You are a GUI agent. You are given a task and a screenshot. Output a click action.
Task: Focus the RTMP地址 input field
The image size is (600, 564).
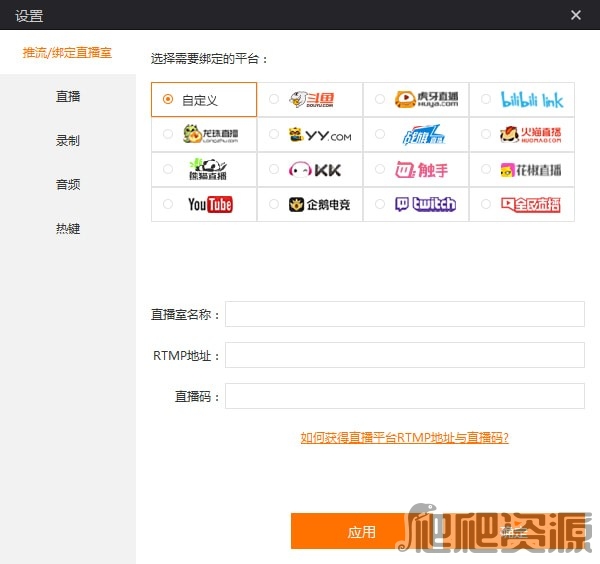[404, 355]
